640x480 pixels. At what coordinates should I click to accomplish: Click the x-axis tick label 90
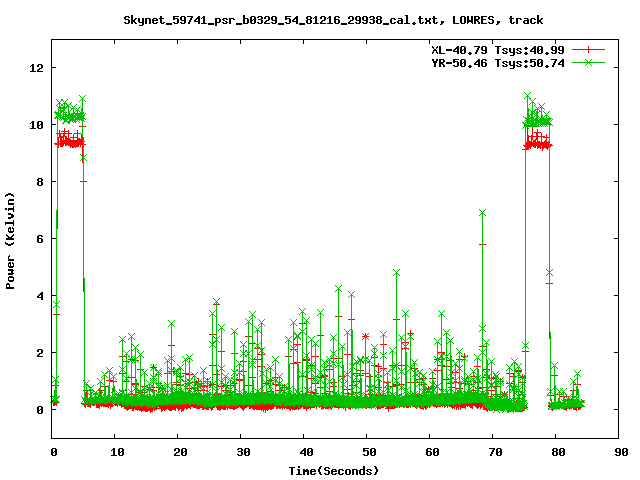click(621, 452)
